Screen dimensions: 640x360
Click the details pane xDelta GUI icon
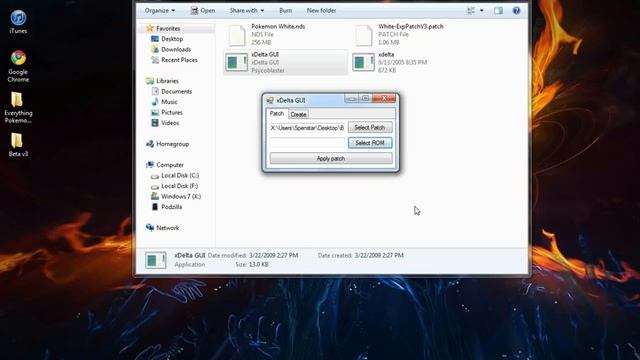[x=156, y=260]
